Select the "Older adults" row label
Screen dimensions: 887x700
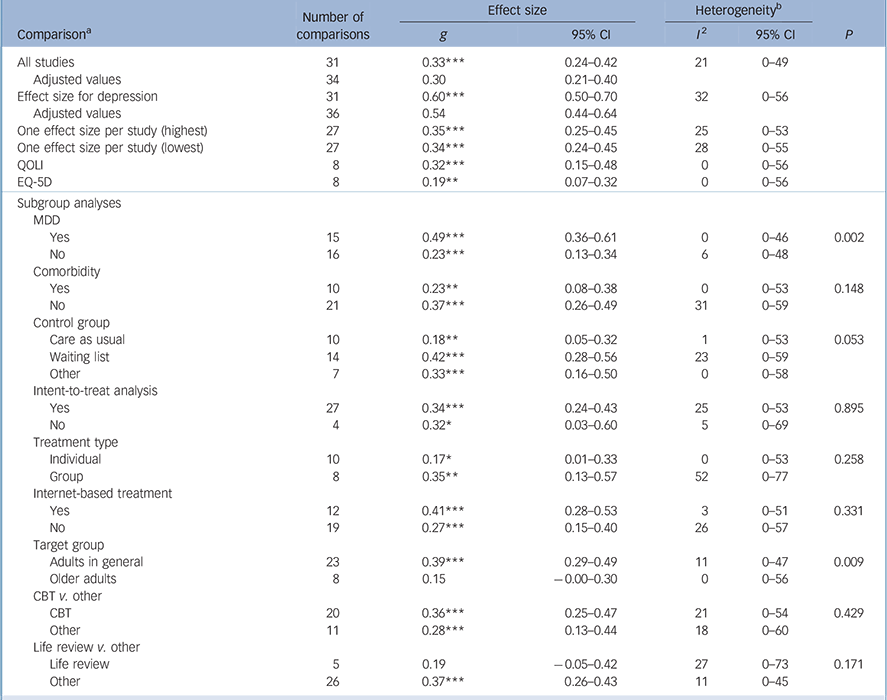83,578
